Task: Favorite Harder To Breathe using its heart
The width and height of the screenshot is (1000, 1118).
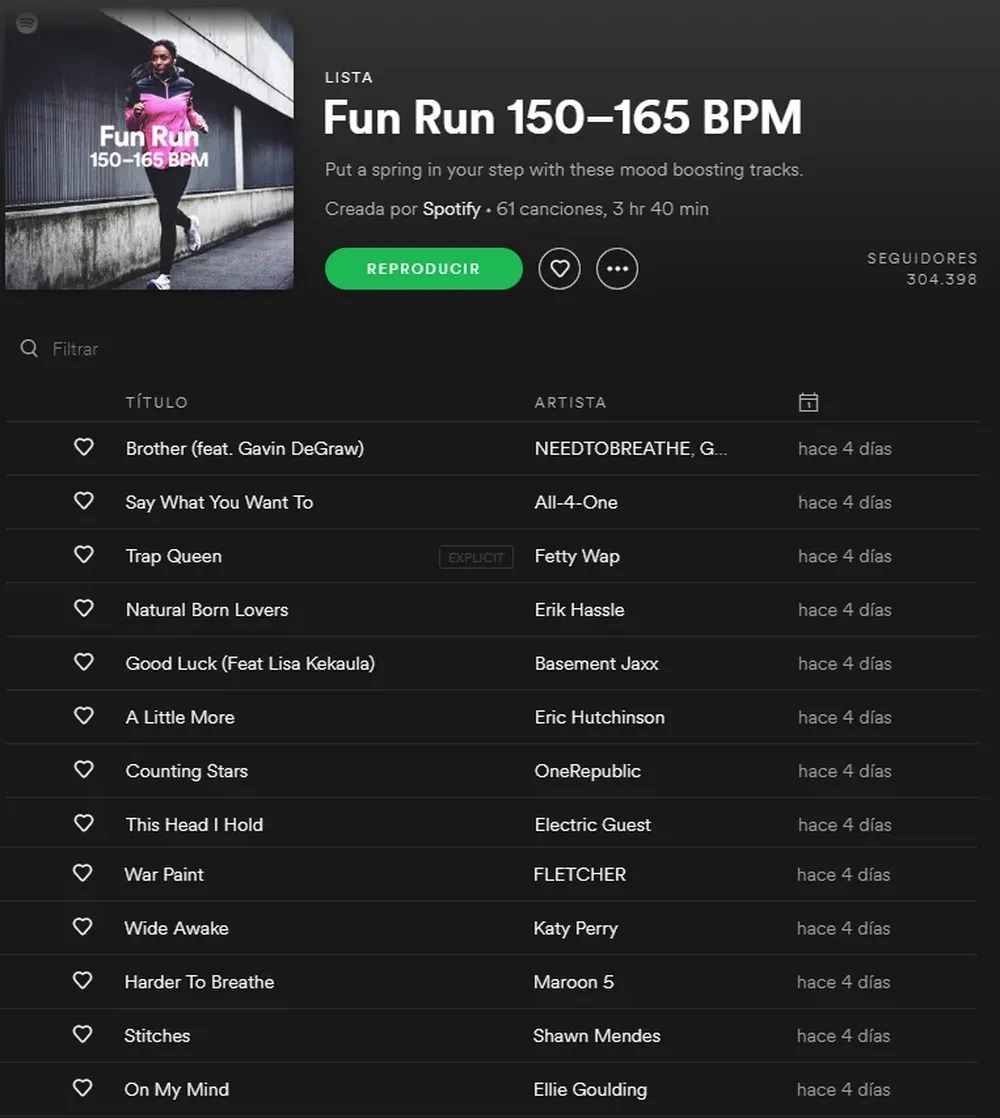Action: click(x=83, y=981)
